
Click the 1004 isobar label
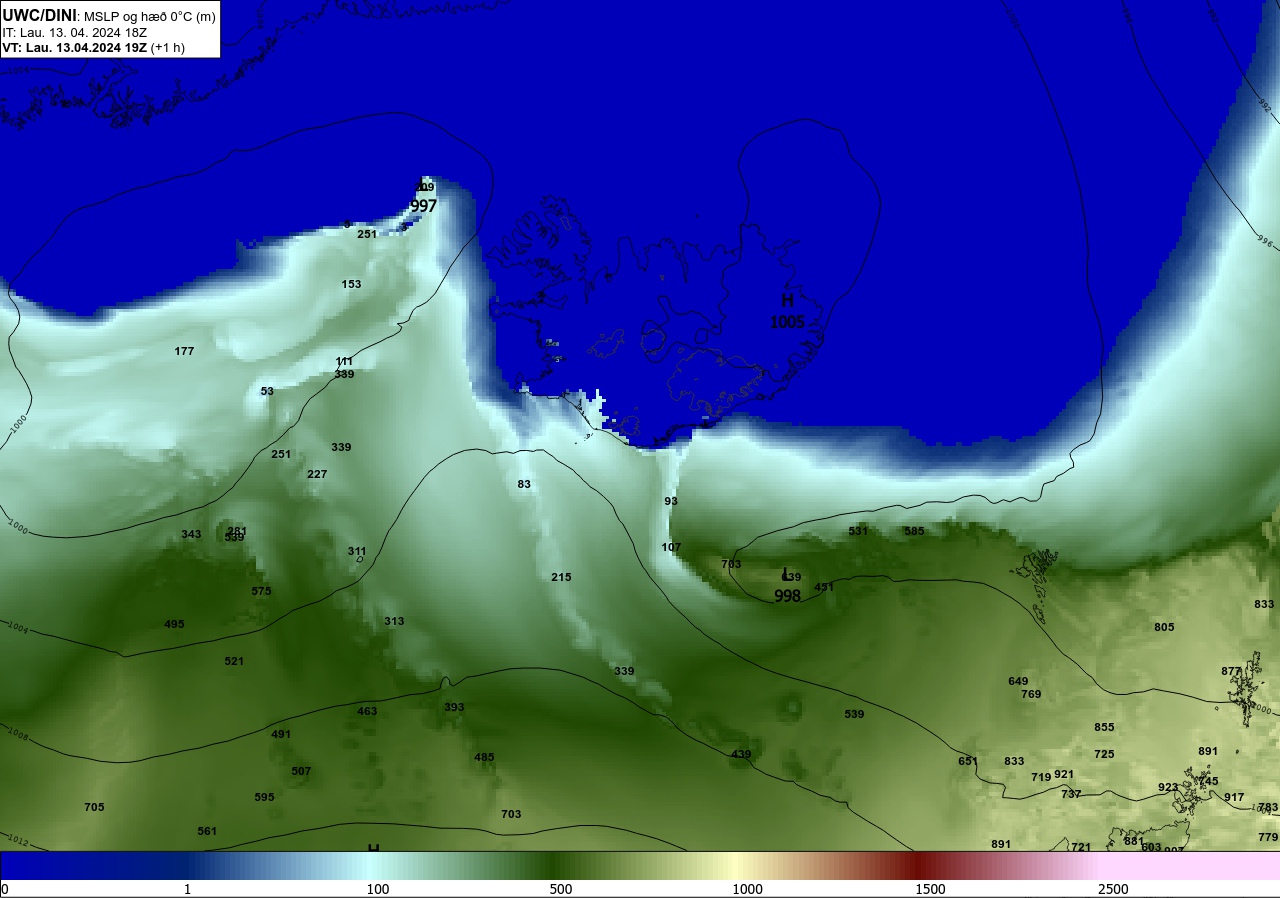pyautogui.click(x=18, y=628)
